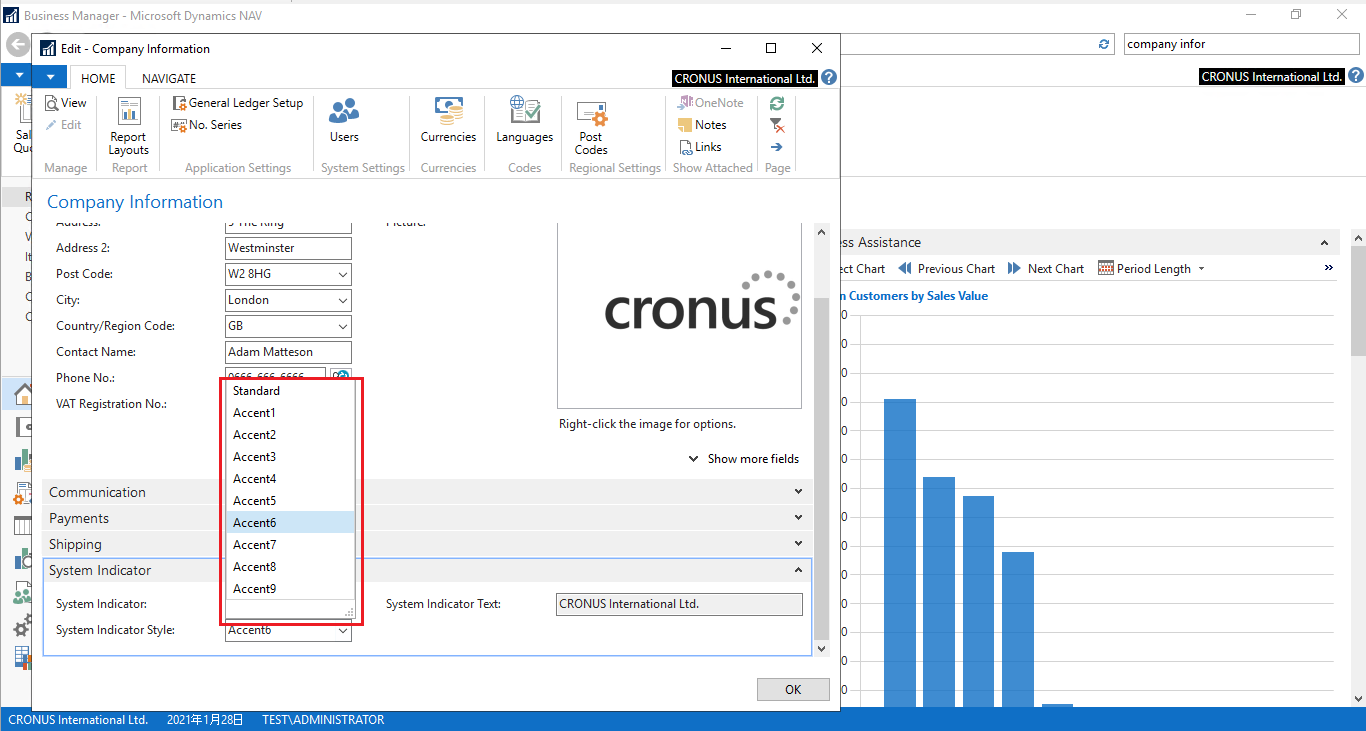Collapse the System Indicator section
Image resolution: width=1366 pixels, height=731 pixels.
tap(797, 570)
